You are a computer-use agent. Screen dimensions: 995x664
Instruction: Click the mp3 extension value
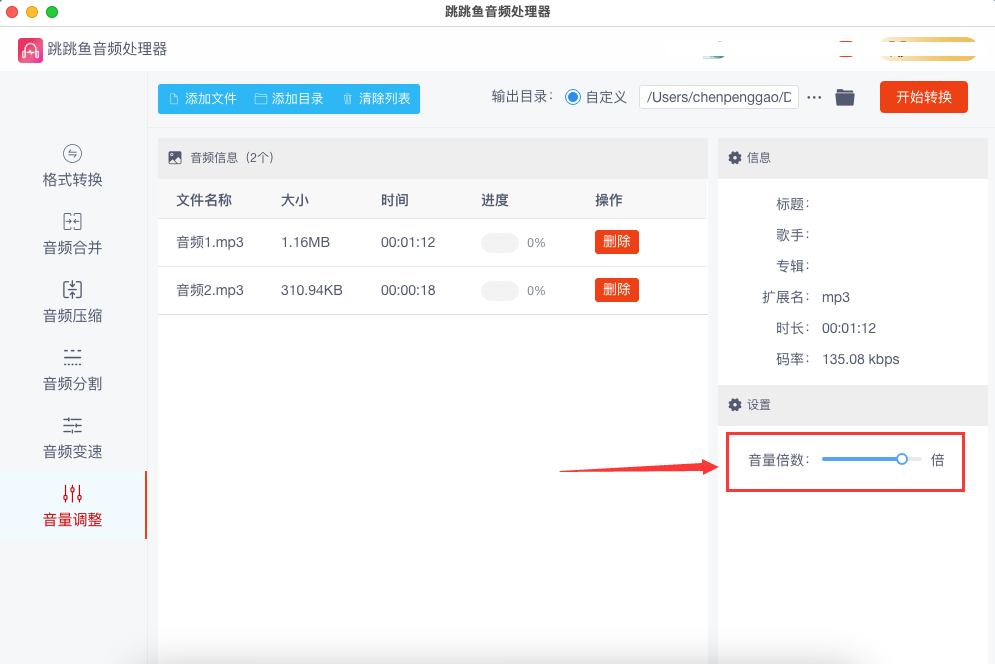[836, 296]
